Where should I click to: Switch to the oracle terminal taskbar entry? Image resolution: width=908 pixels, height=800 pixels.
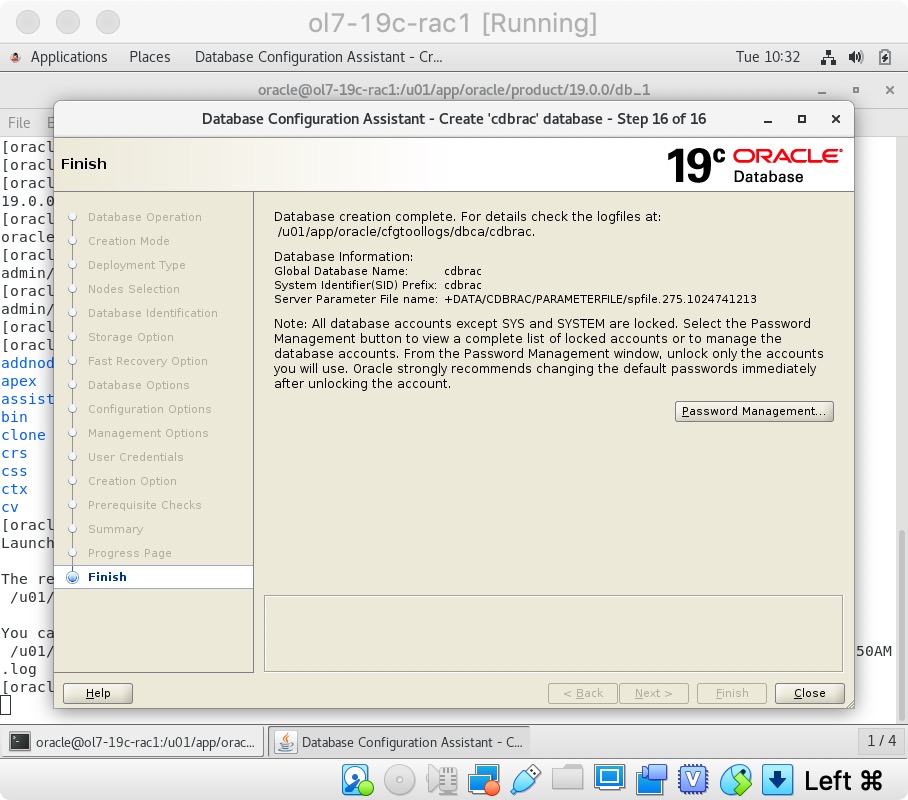pyautogui.click(x=134, y=742)
